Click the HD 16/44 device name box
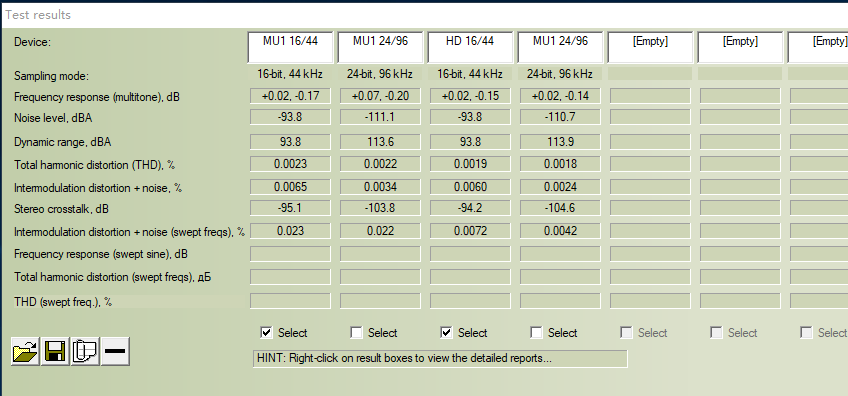848x396 pixels. [x=470, y=47]
